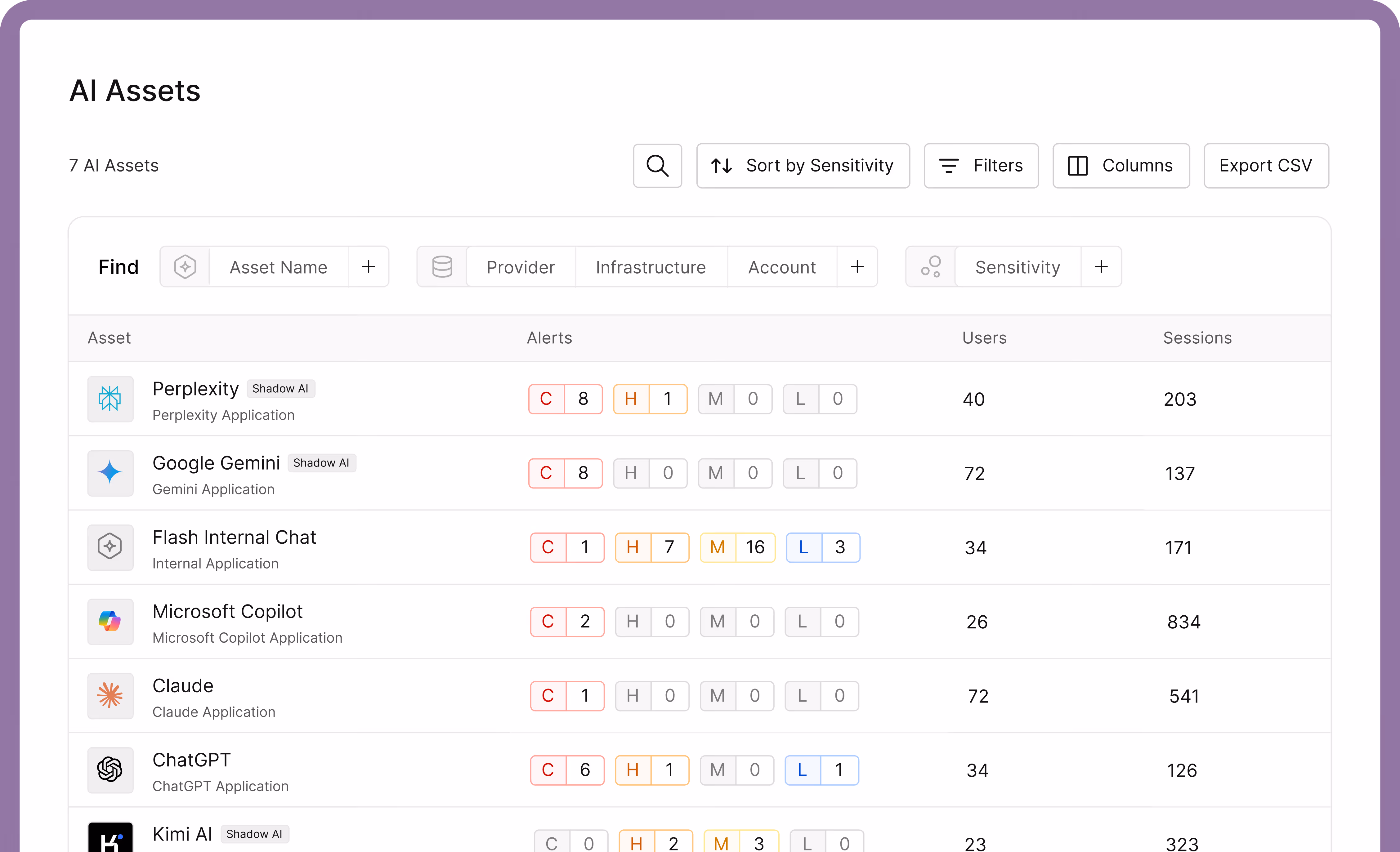
Task: Click the Flash Internal Chat icon
Action: click(110, 547)
